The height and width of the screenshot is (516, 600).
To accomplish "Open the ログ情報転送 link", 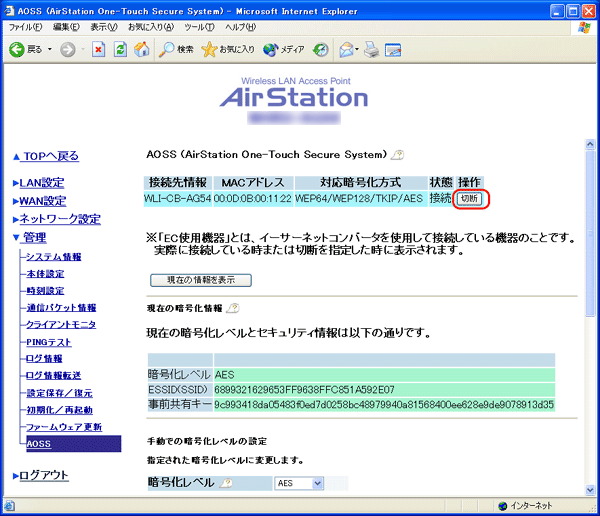I will [54, 376].
